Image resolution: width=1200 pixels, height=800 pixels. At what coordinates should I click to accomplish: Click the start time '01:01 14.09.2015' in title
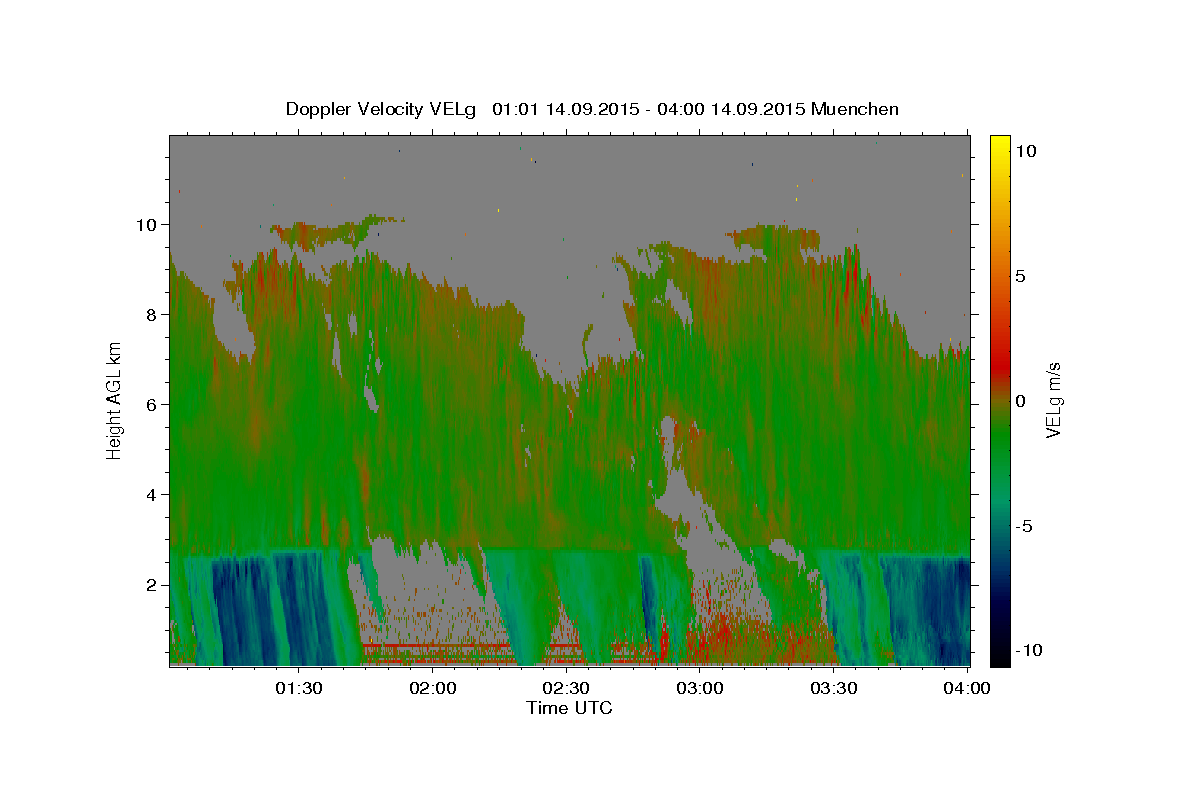(565, 109)
